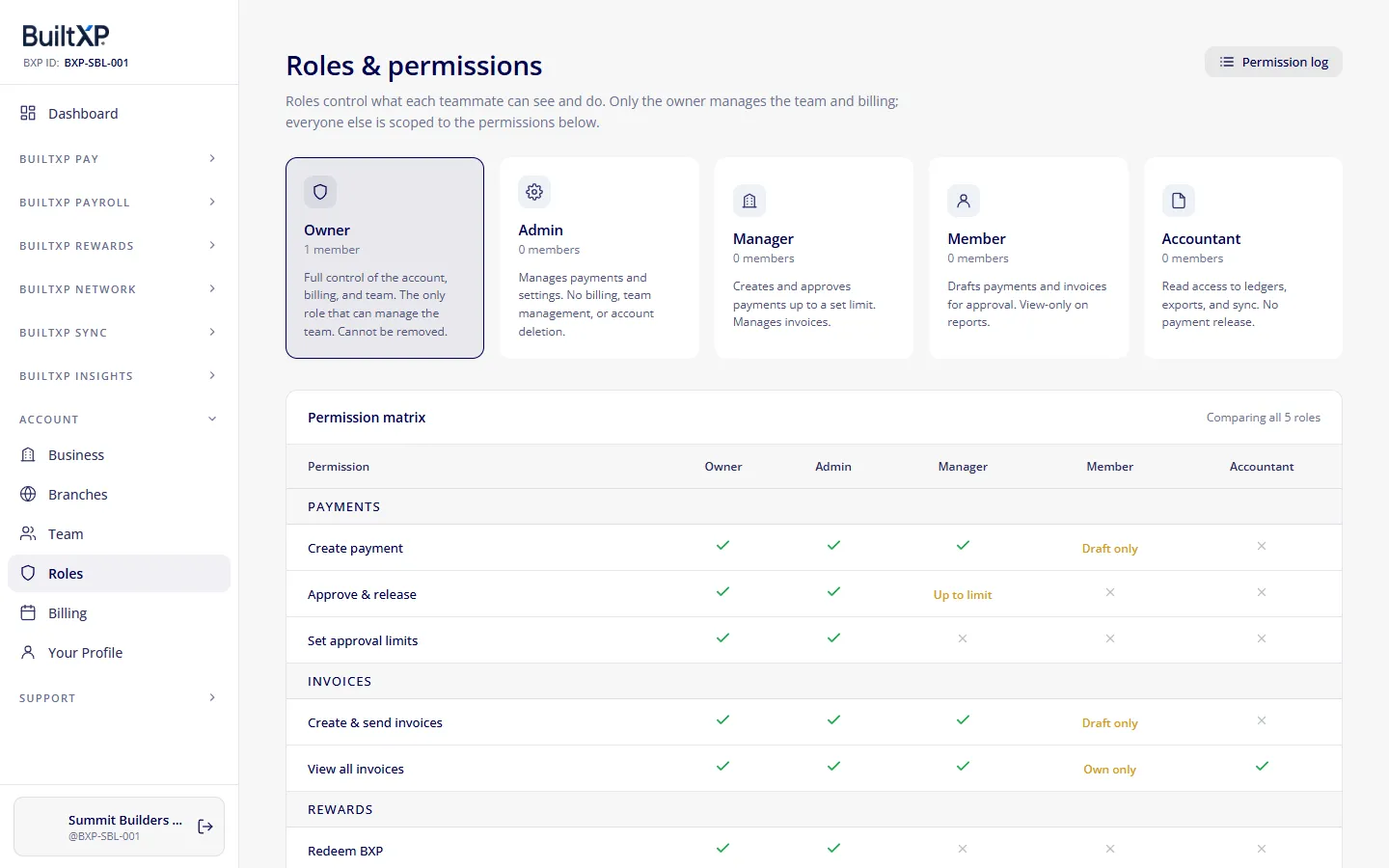Expand the BuiltXP Insights section
The width and height of the screenshot is (1389, 868).
point(119,375)
